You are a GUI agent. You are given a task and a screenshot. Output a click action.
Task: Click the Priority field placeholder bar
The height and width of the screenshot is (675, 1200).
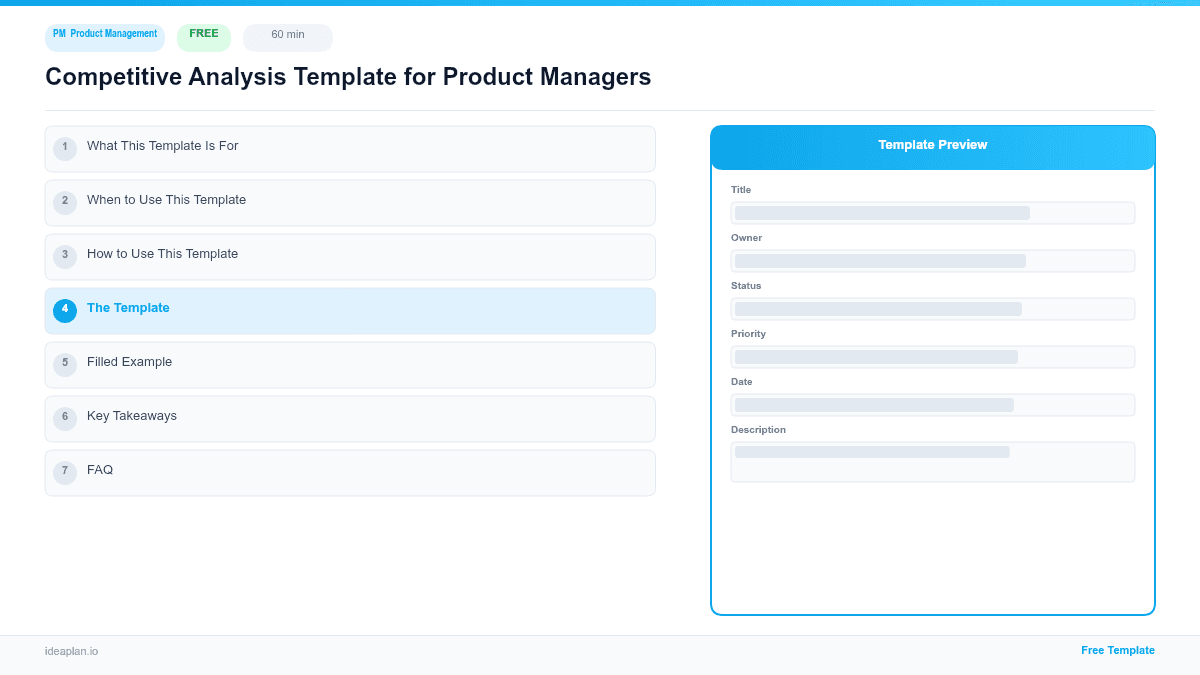(932, 356)
